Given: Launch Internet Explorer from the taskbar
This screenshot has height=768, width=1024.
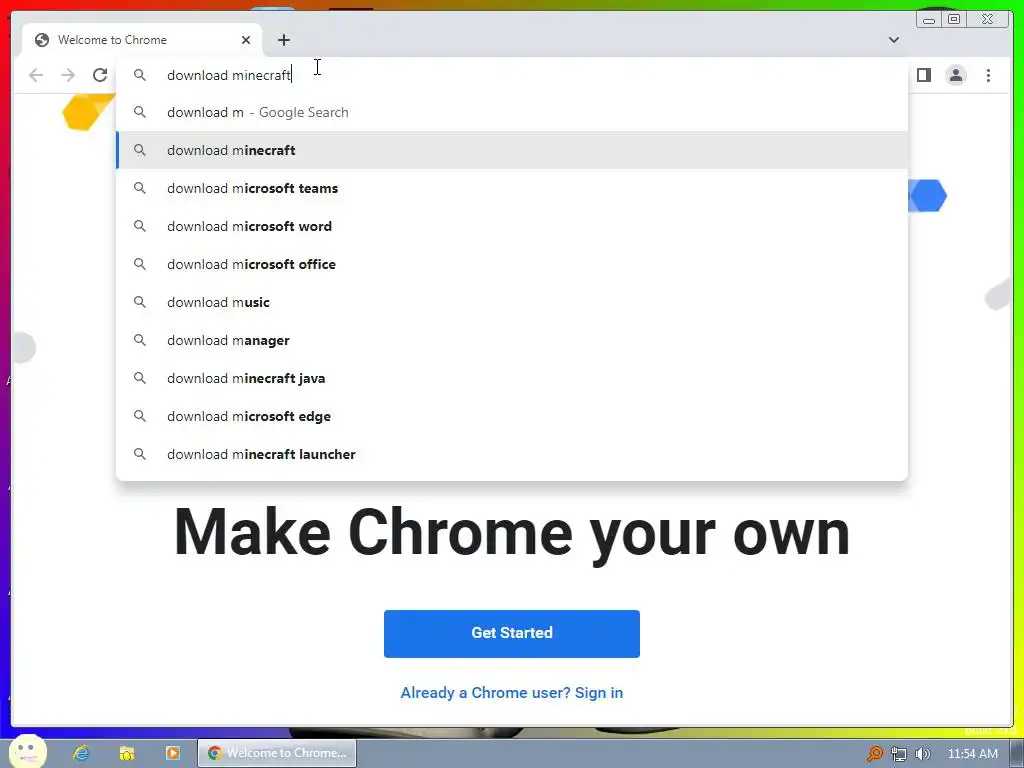Looking at the screenshot, I should point(82,753).
